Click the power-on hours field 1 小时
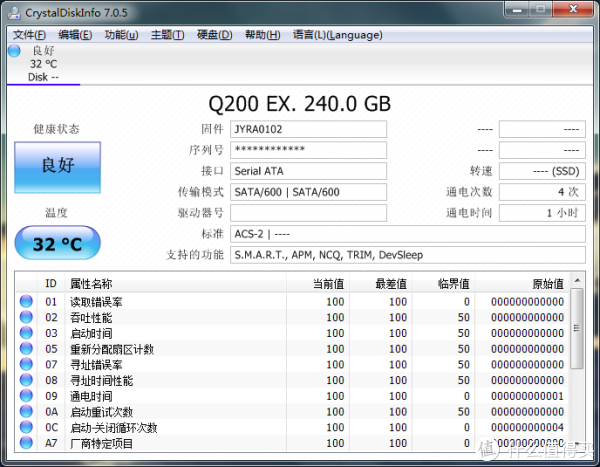600x467 pixels. 542,213
